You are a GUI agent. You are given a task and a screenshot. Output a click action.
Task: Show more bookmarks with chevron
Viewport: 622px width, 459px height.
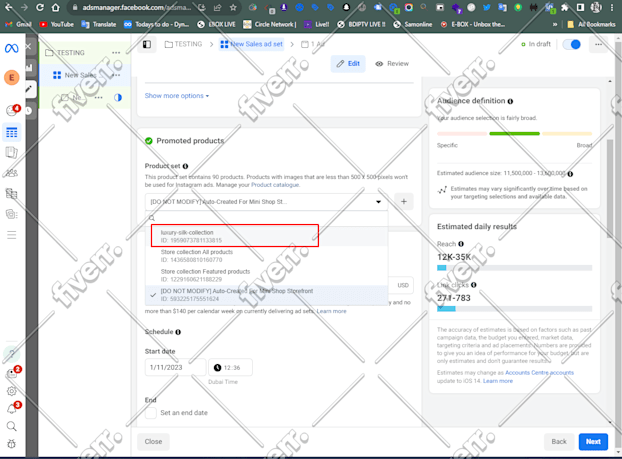pos(555,24)
